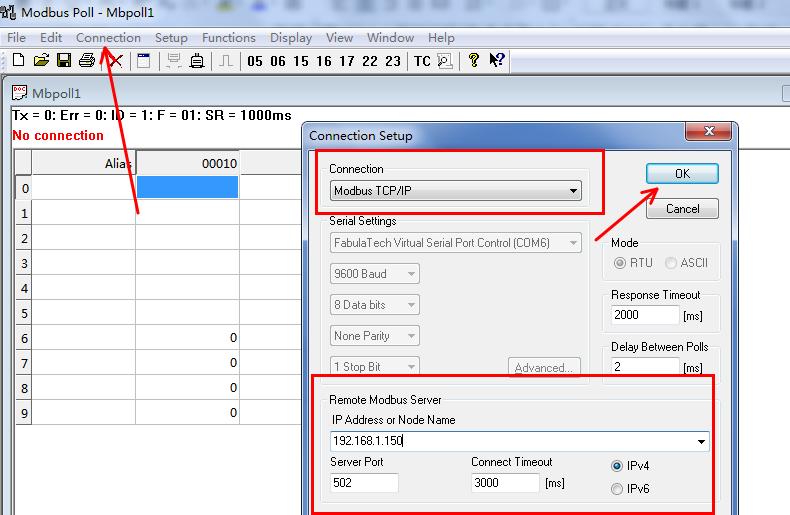Expand the IP Address or Node Name dropdown
Viewport: 790px width, 515px height.
click(702, 441)
